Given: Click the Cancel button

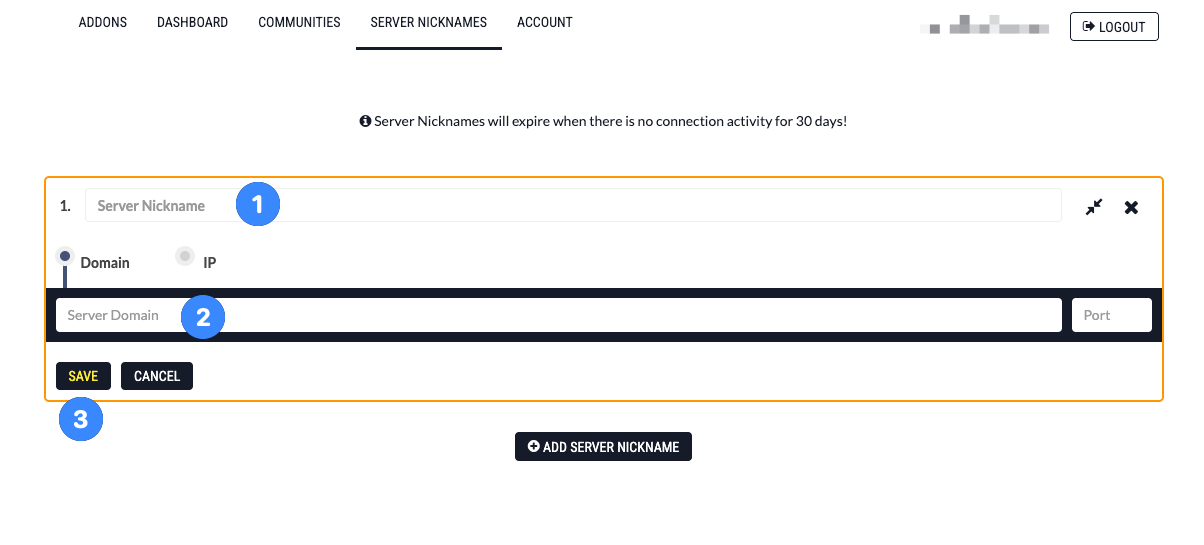Looking at the screenshot, I should [x=157, y=376].
